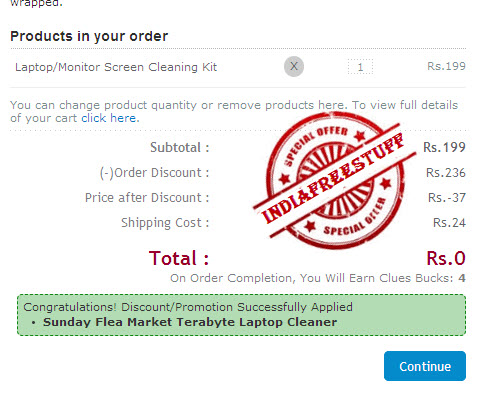Screen dimensions: 487x393
Task: Click the product row price Rs.199
Action: [446, 66]
